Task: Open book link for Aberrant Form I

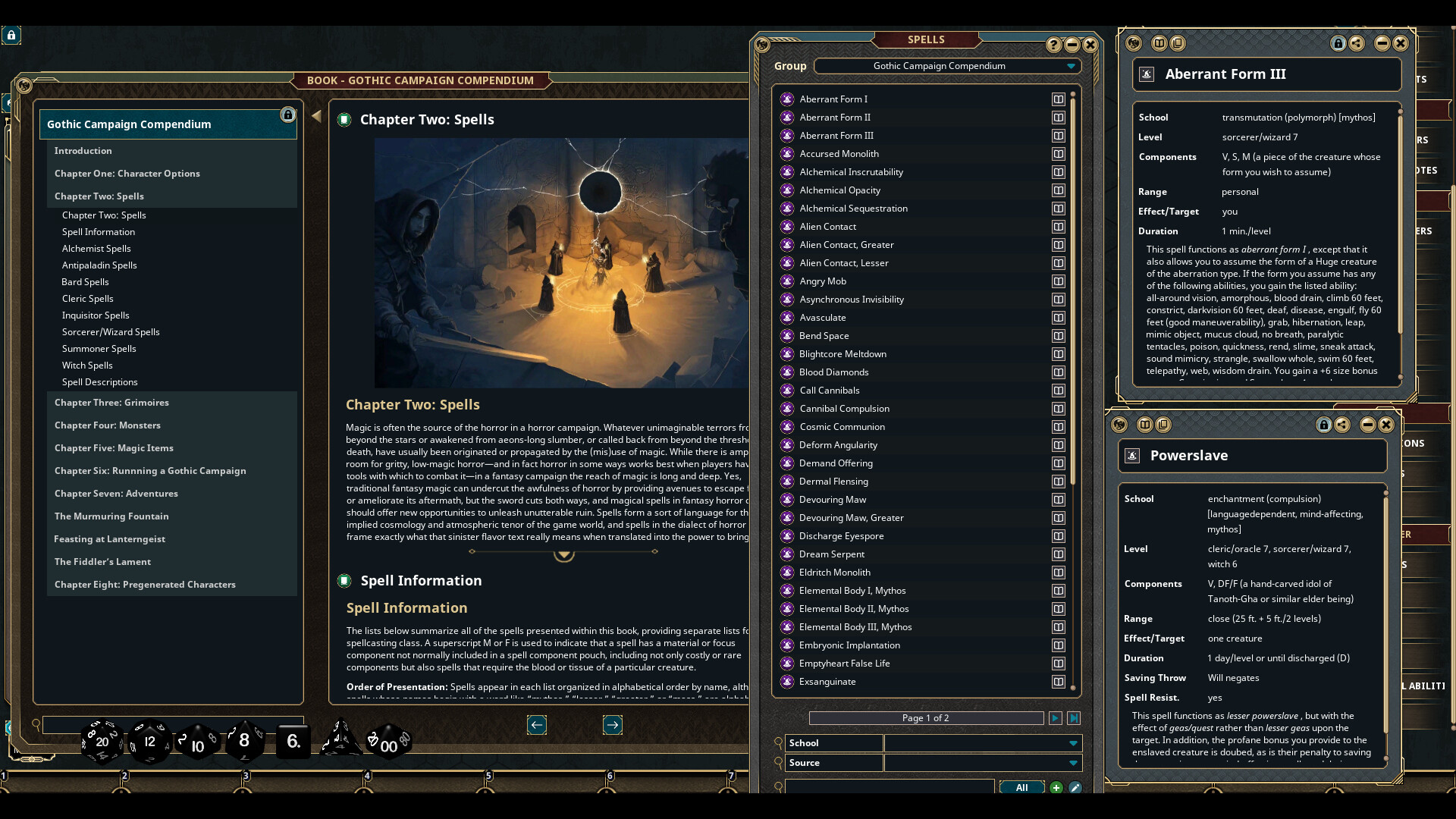Action: pos(1058,99)
